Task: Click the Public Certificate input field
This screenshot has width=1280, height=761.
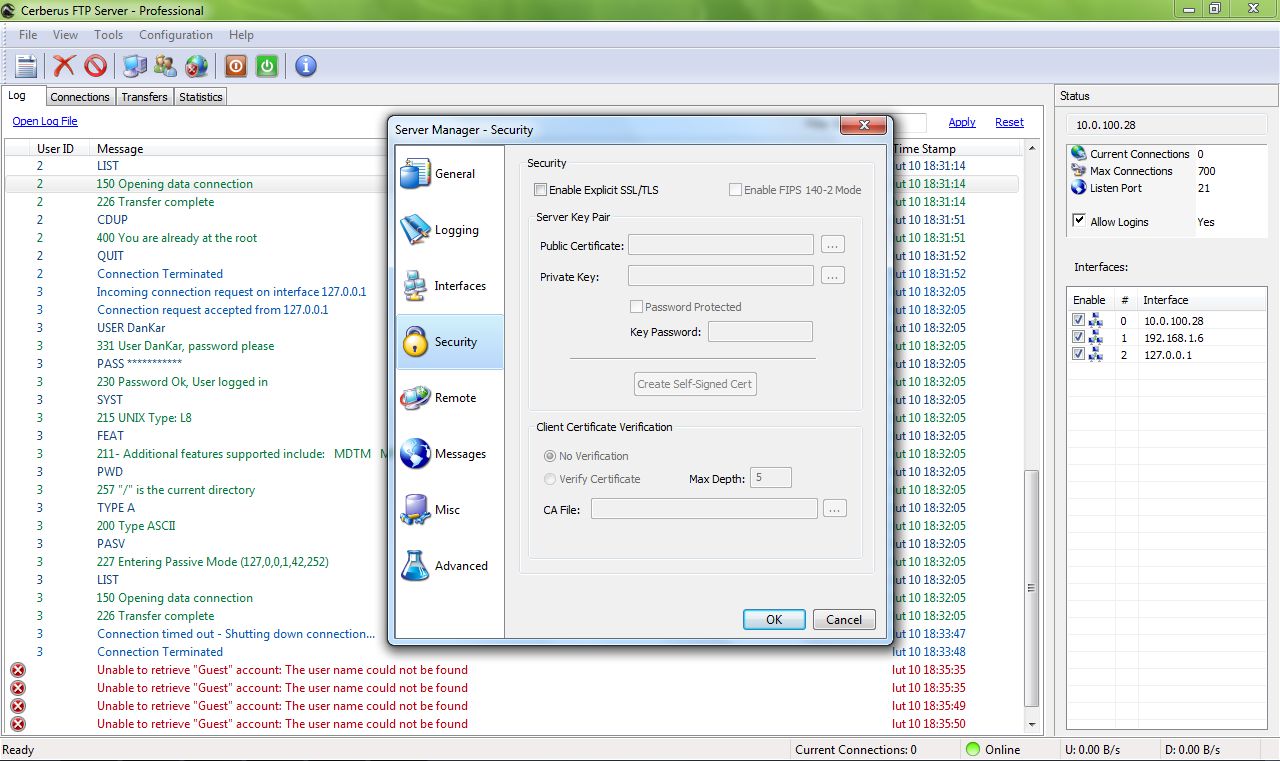Action: point(721,245)
